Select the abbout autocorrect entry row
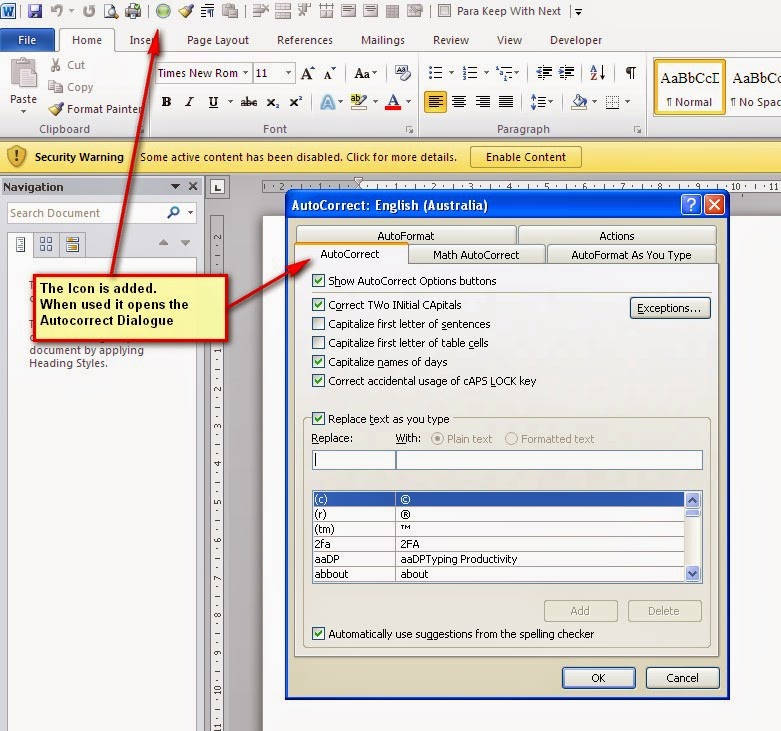 (x=498, y=574)
